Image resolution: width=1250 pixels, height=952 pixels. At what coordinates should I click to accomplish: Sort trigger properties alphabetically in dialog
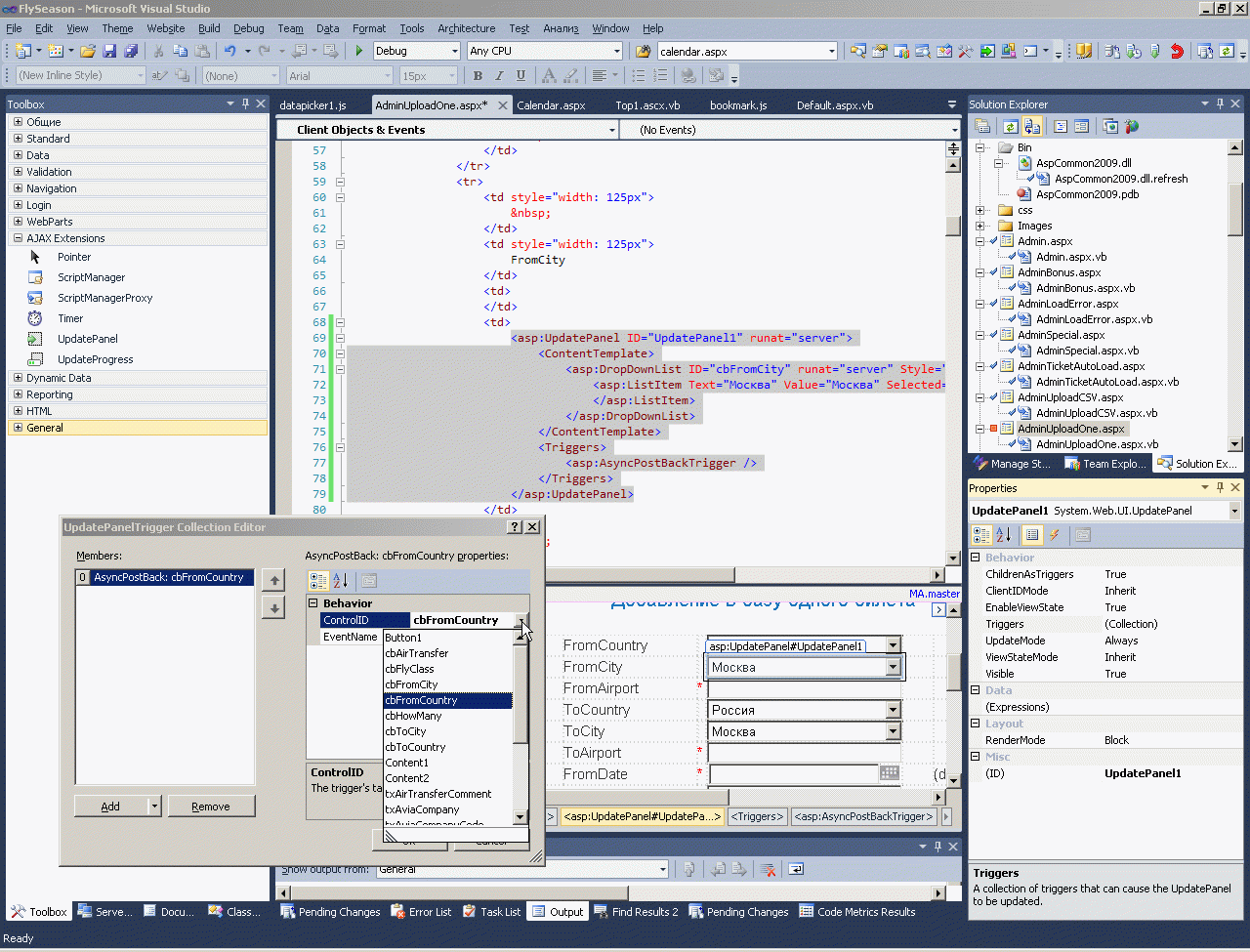coord(340,581)
